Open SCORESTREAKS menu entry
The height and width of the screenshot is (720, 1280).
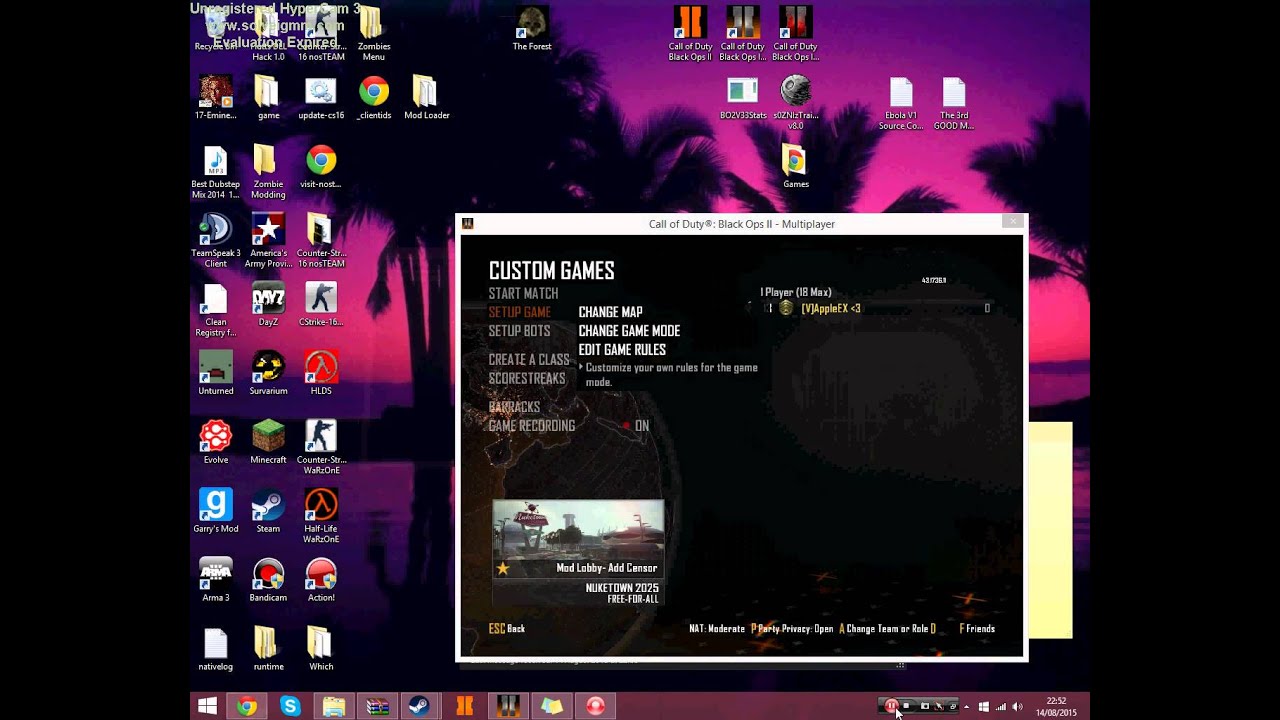pos(526,378)
